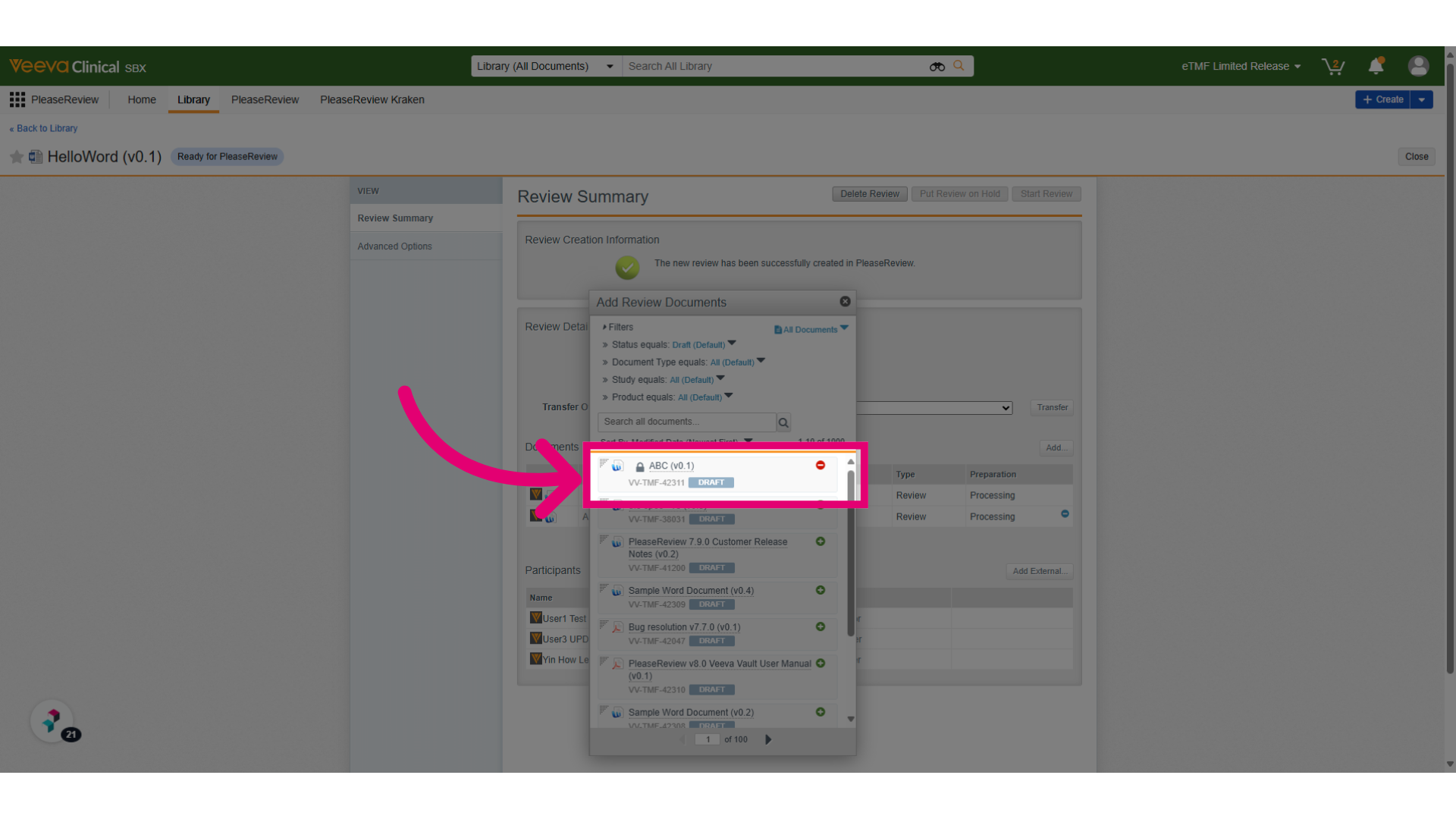Open eTMF Limited Release vault dropdown
Image resolution: width=1456 pixels, height=819 pixels.
coord(1241,66)
